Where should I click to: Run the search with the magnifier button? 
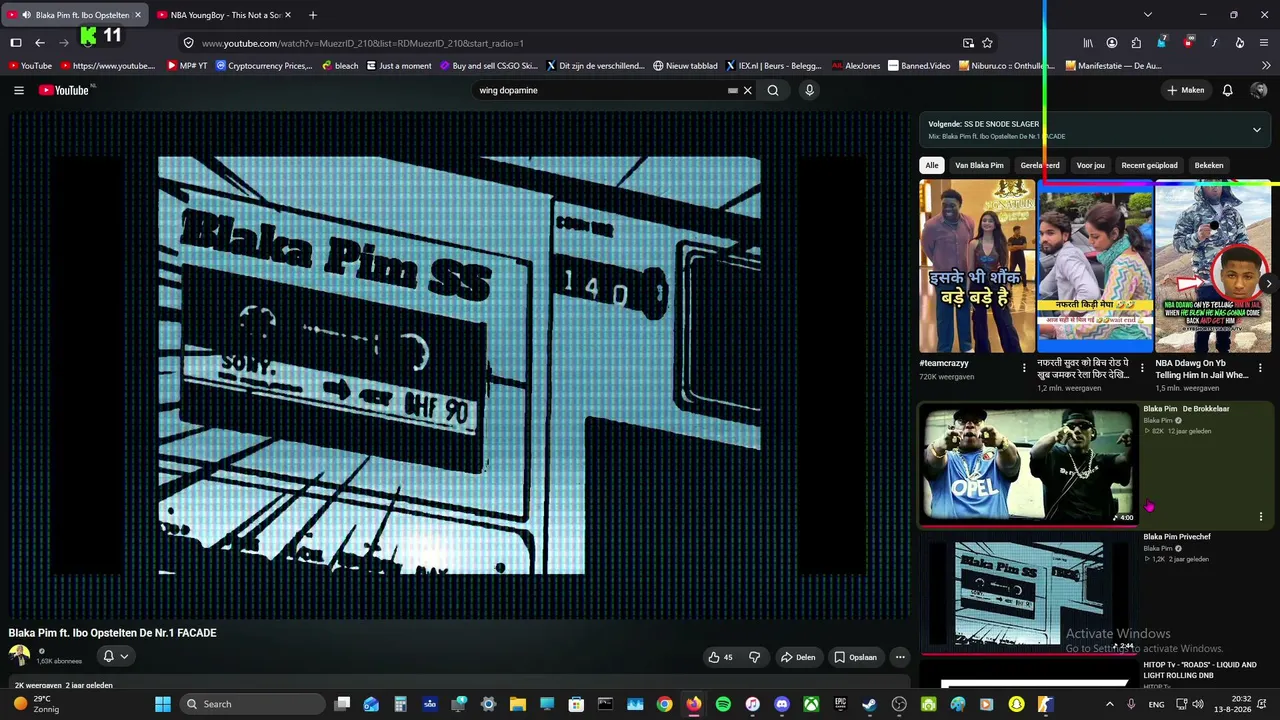773,90
